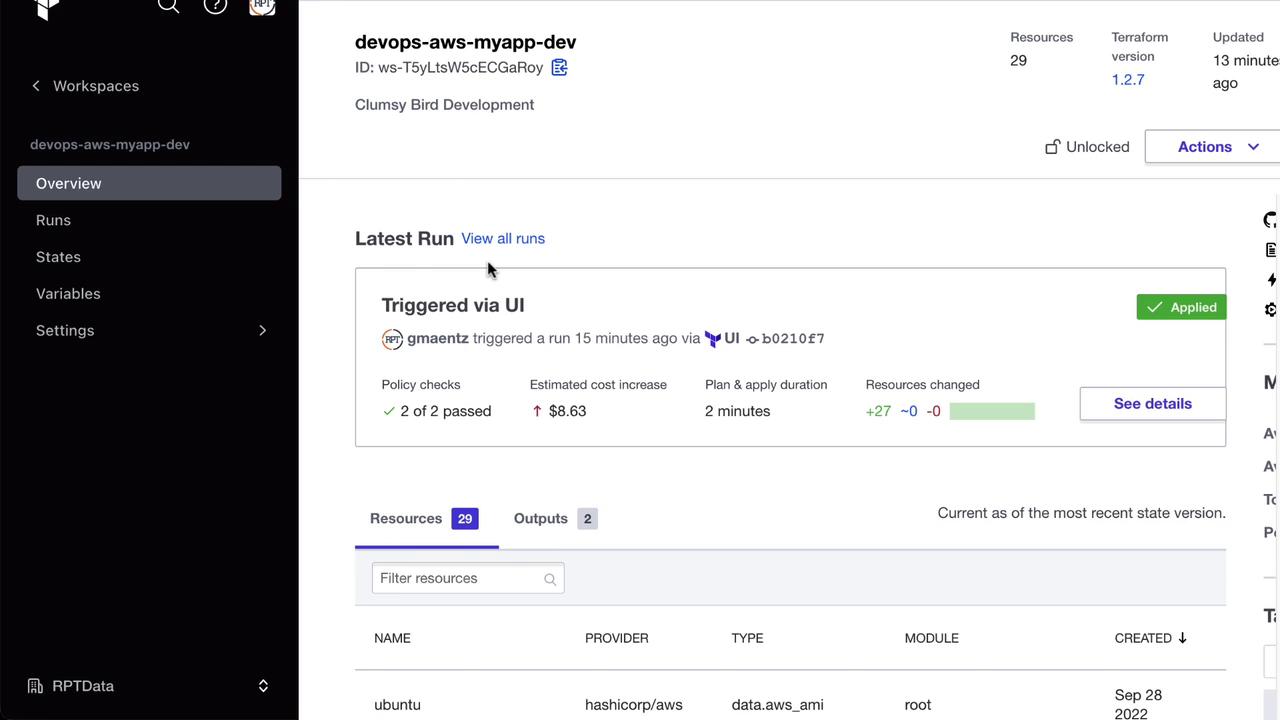Click the search icon in Filter resources
The image size is (1280, 720).
click(550, 579)
